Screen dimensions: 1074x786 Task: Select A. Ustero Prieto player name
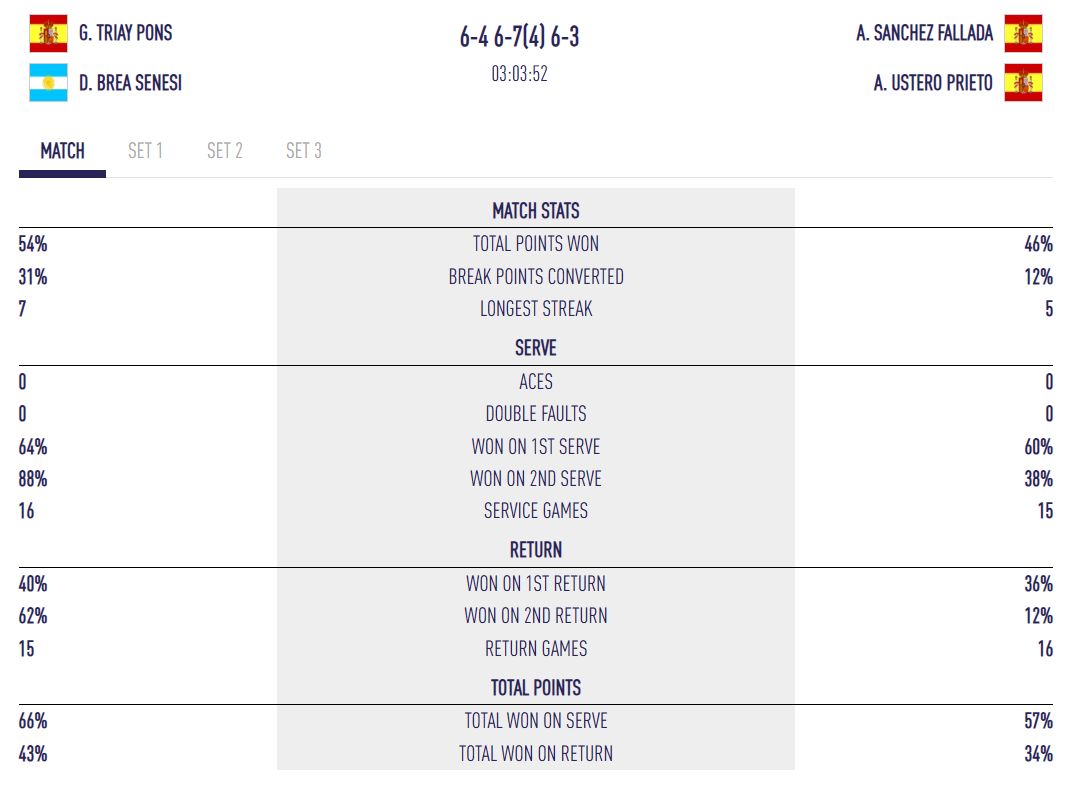click(x=933, y=83)
